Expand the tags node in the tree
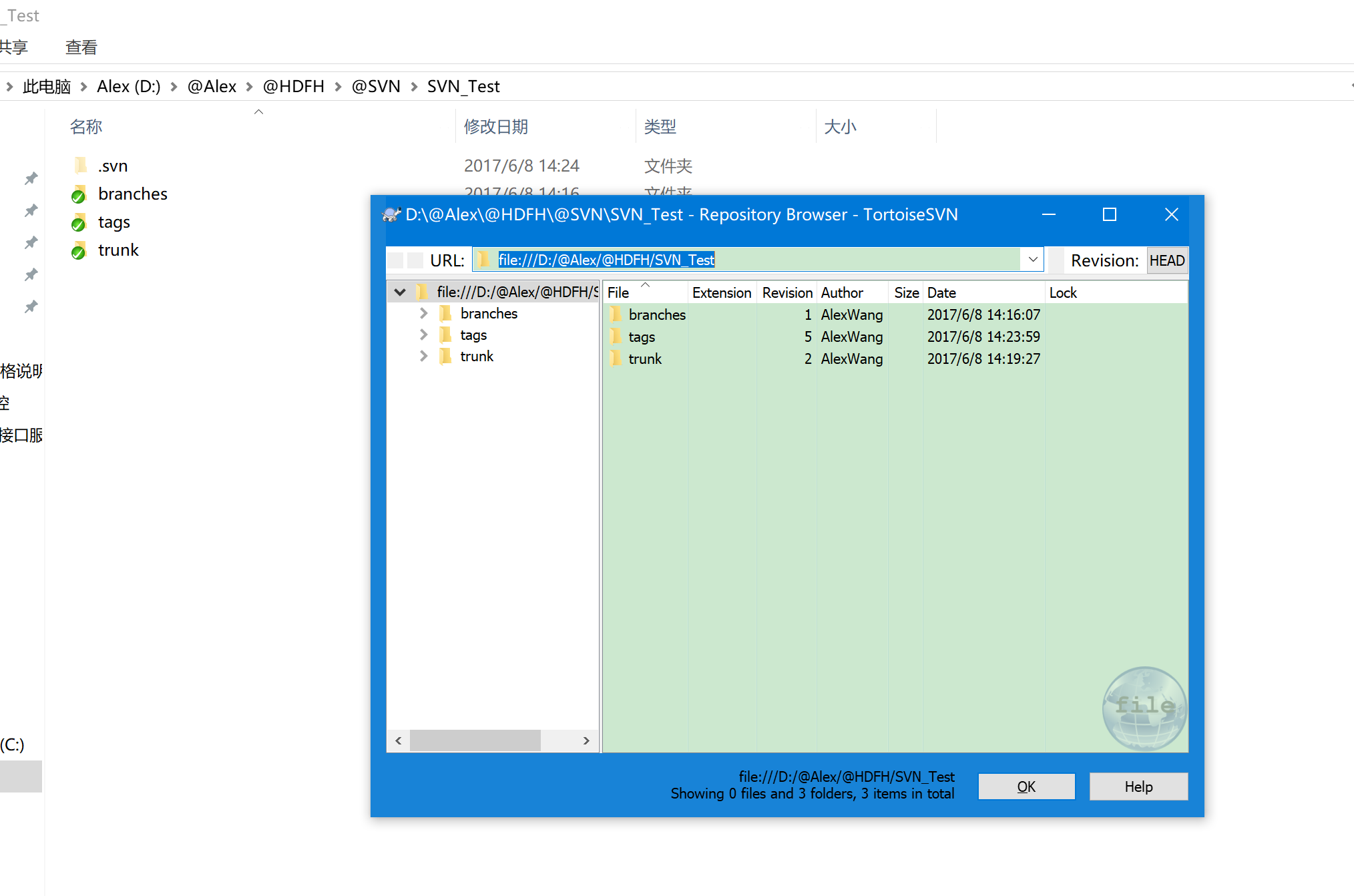1354x896 pixels. pyautogui.click(x=424, y=334)
